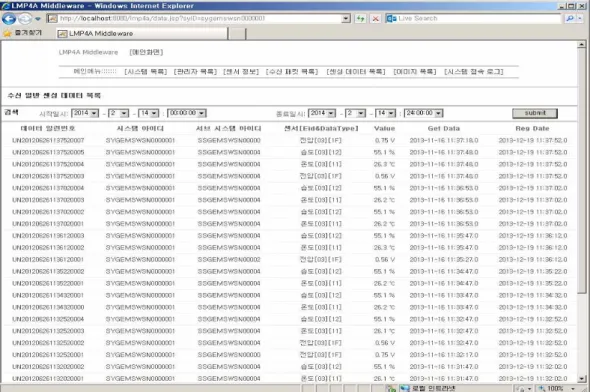Expand the end time 24:00:00 dropdown
This screenshot has width=590, height=392.
point(439,113)
